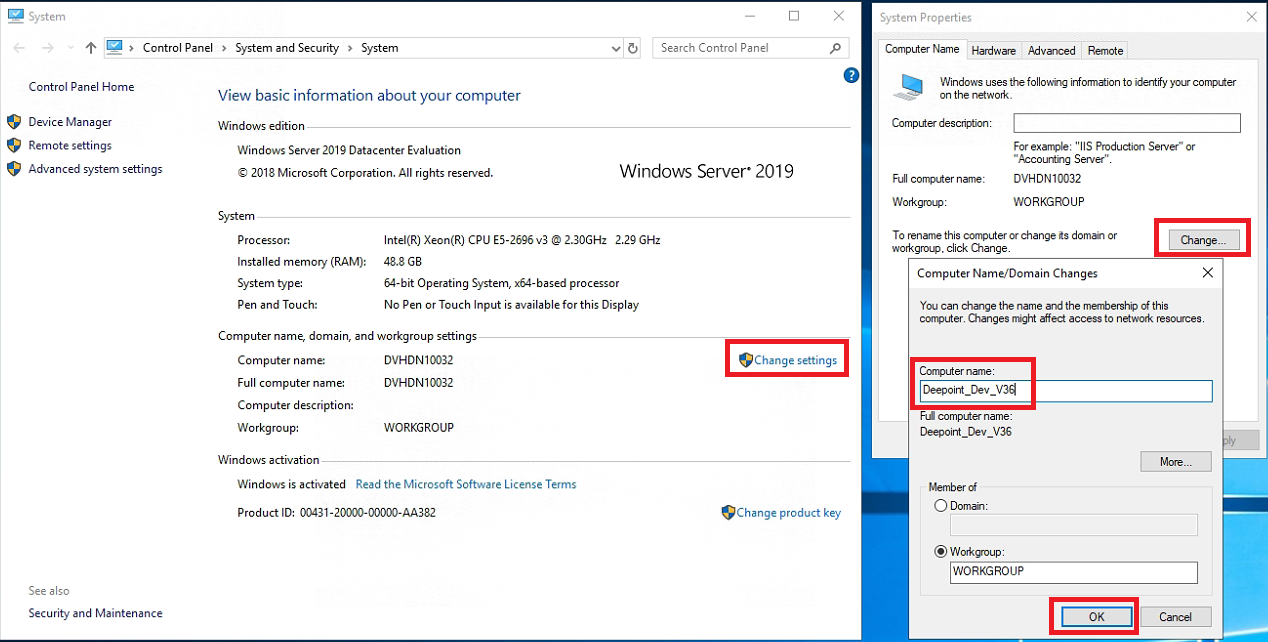1268x642 pixels.
Task: Click the Advanced system settings shield icon
Action: [14, 169]
